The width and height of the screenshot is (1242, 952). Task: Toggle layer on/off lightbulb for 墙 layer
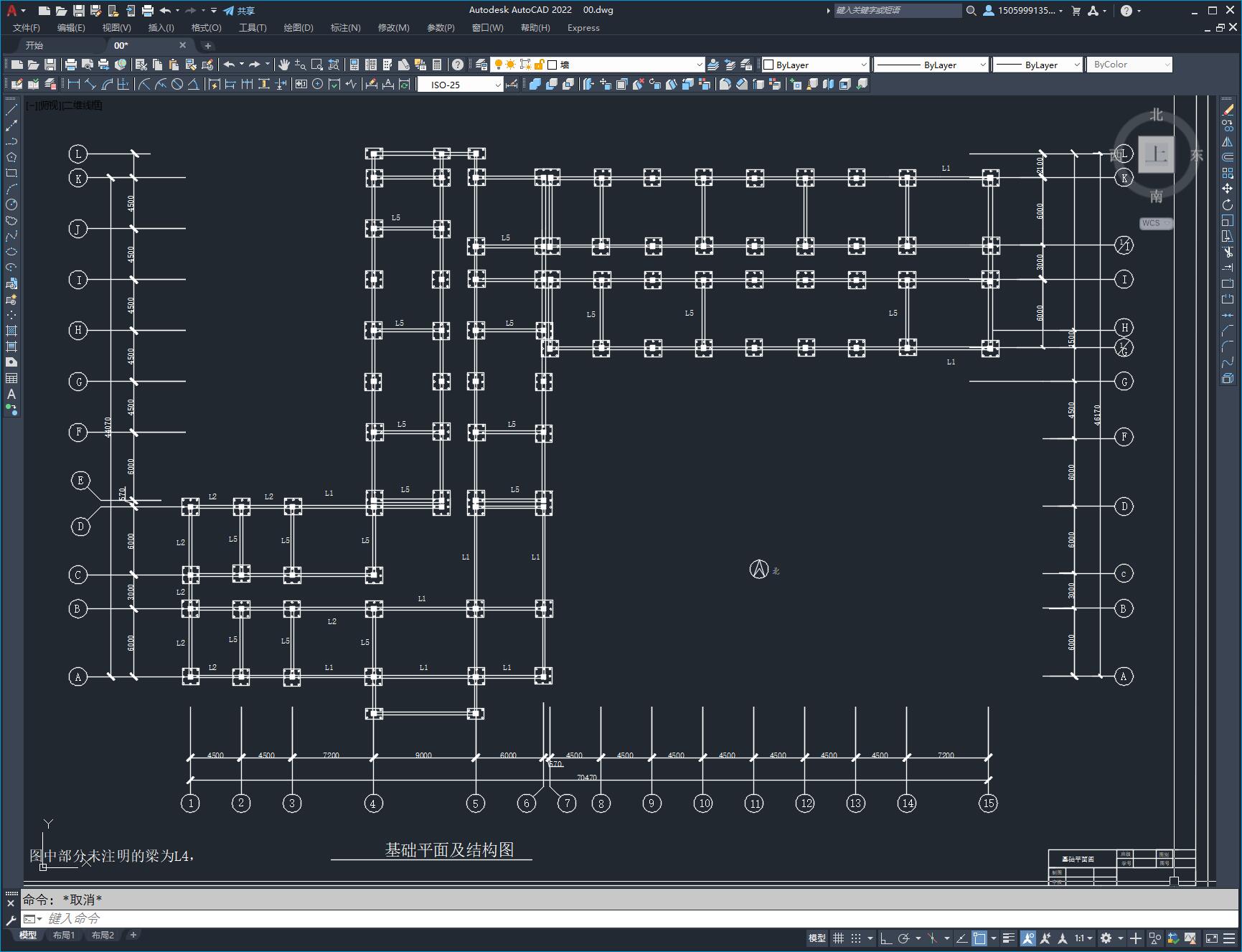tap(498, 65)
